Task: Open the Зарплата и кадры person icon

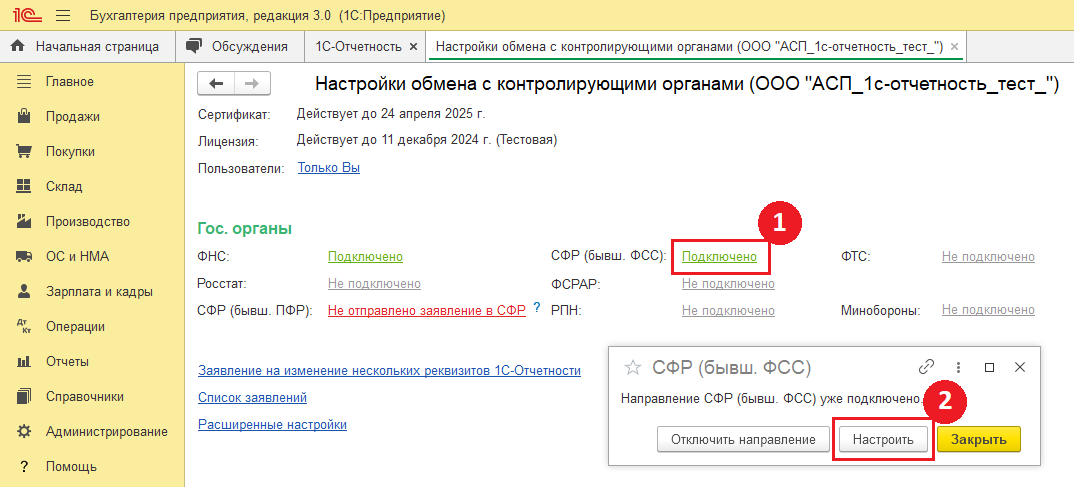Action: click(24, 291)
